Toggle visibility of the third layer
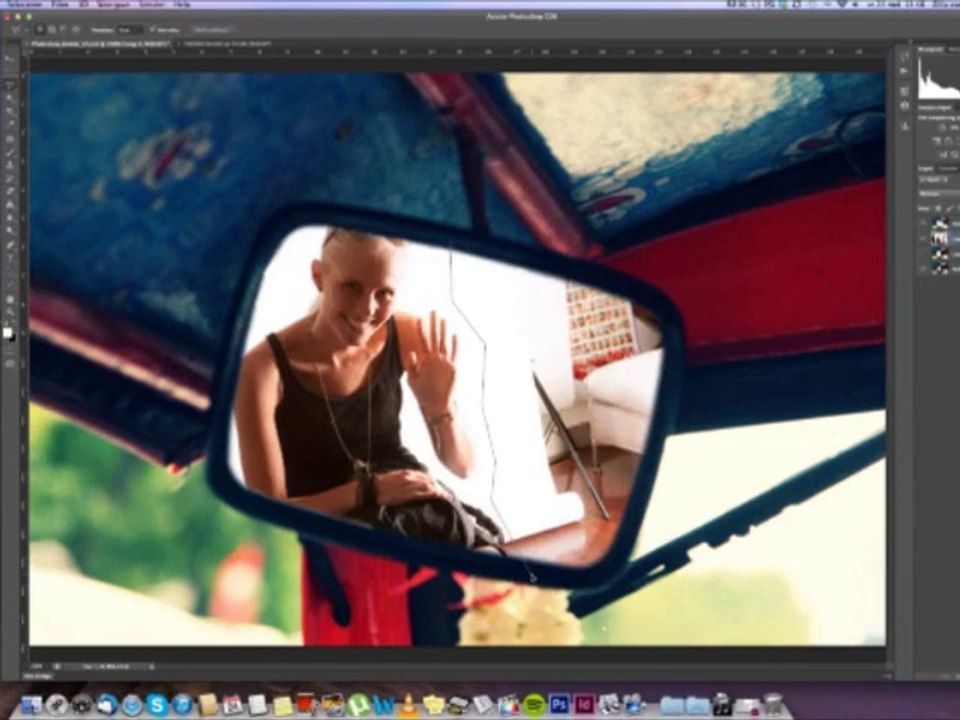Image resolution: width=960 pixels, height=720 pixels. pyautogui.click(x=923, y=253)
